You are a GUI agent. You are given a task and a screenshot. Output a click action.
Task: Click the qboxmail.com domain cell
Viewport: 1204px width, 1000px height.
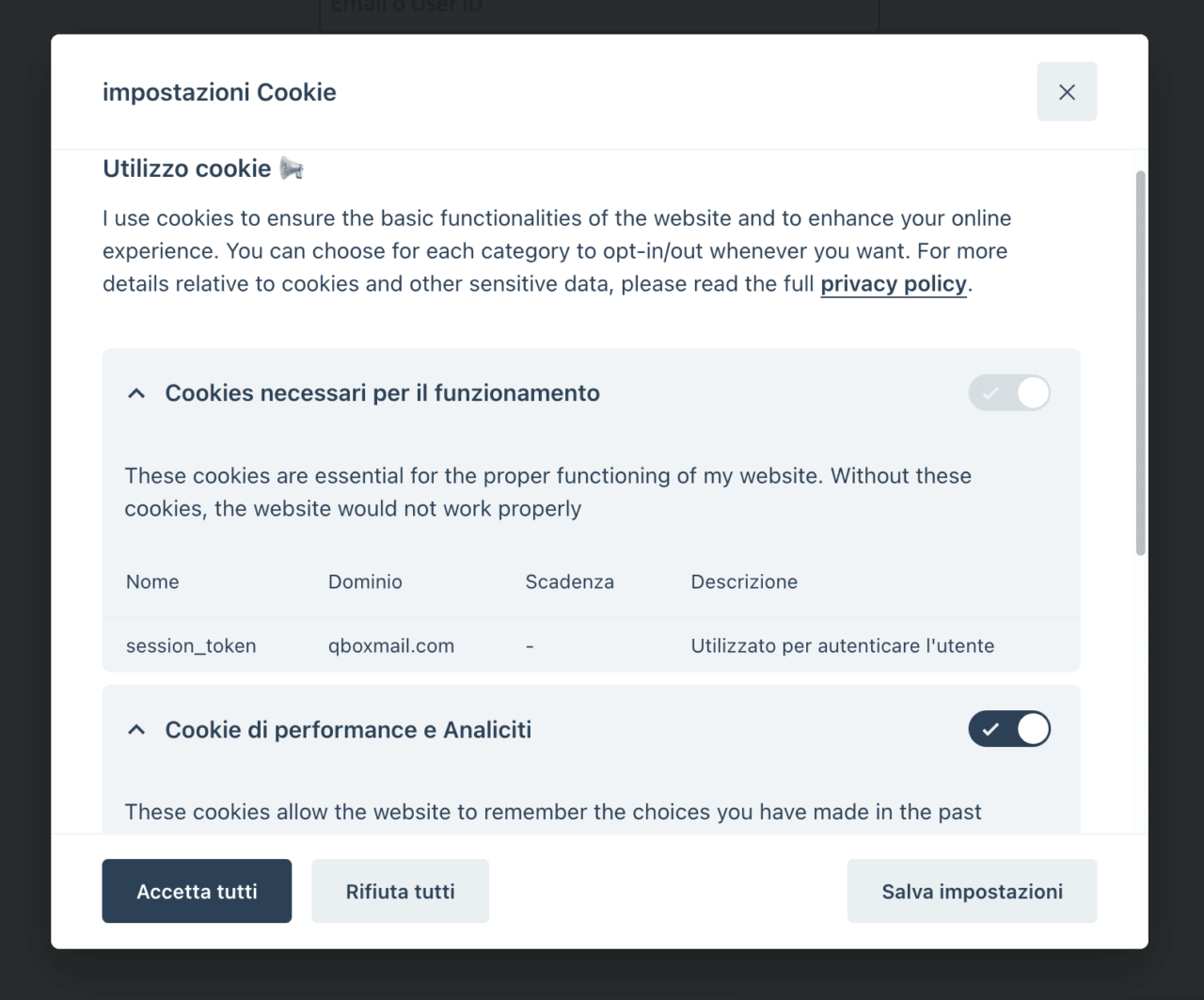[391, 646]
